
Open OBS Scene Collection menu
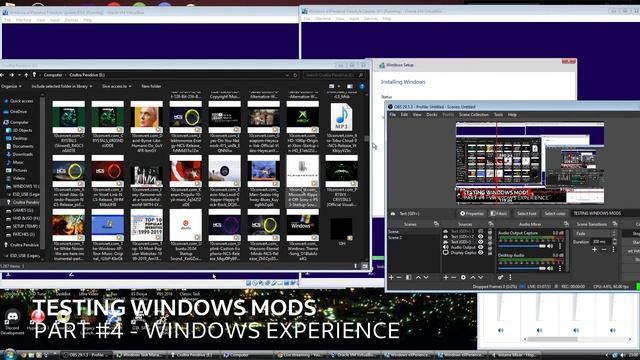pos(473,115)
